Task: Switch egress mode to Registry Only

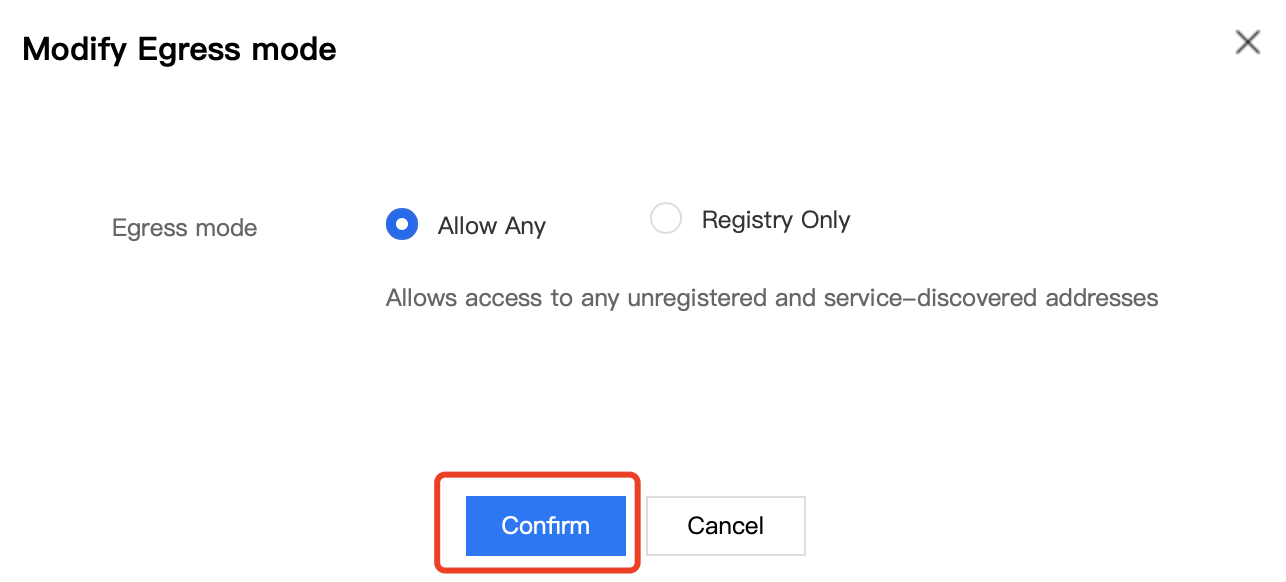Action: pos(666,219)
